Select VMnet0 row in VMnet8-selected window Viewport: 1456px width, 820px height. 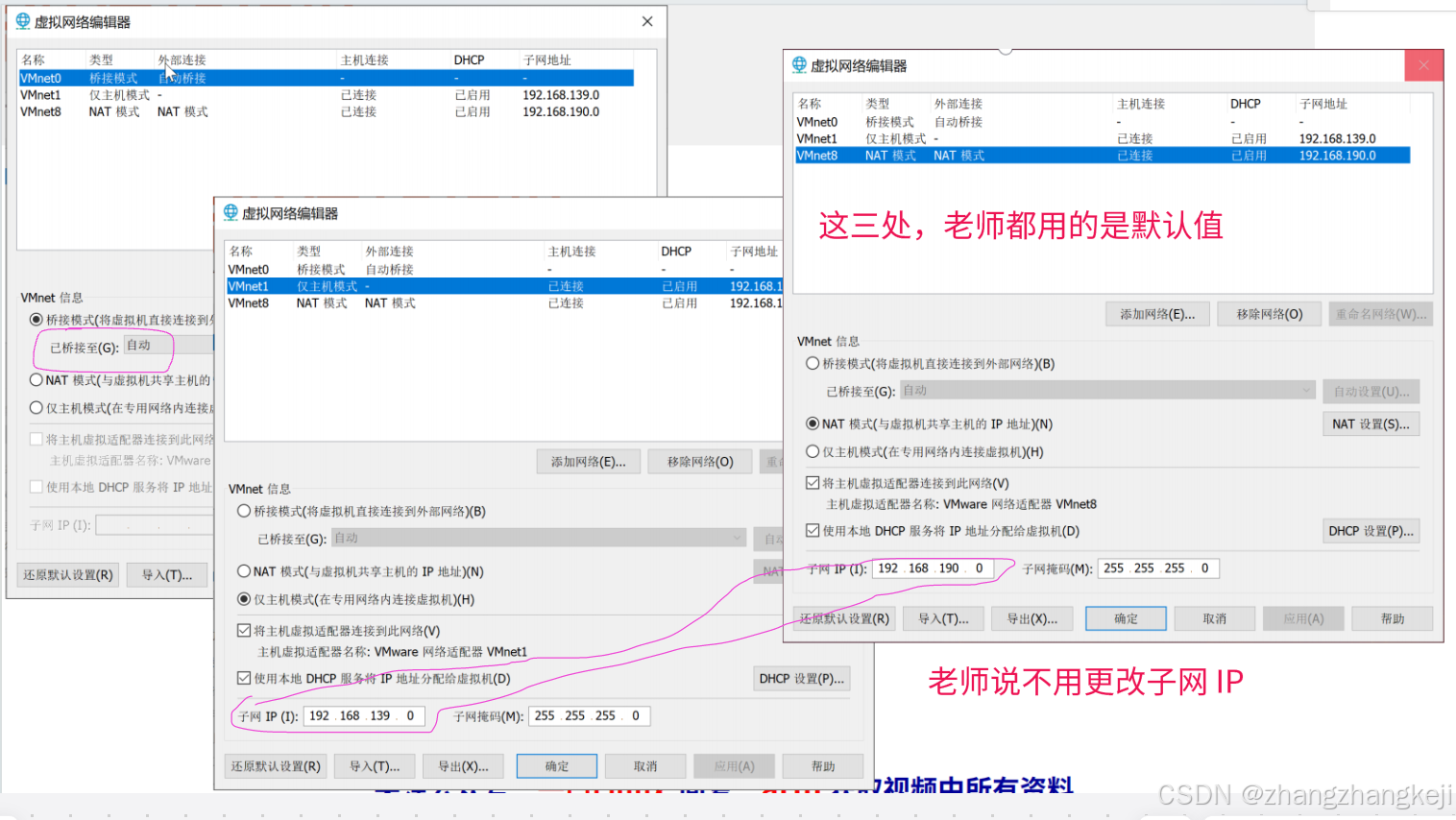click(1103, 122)
